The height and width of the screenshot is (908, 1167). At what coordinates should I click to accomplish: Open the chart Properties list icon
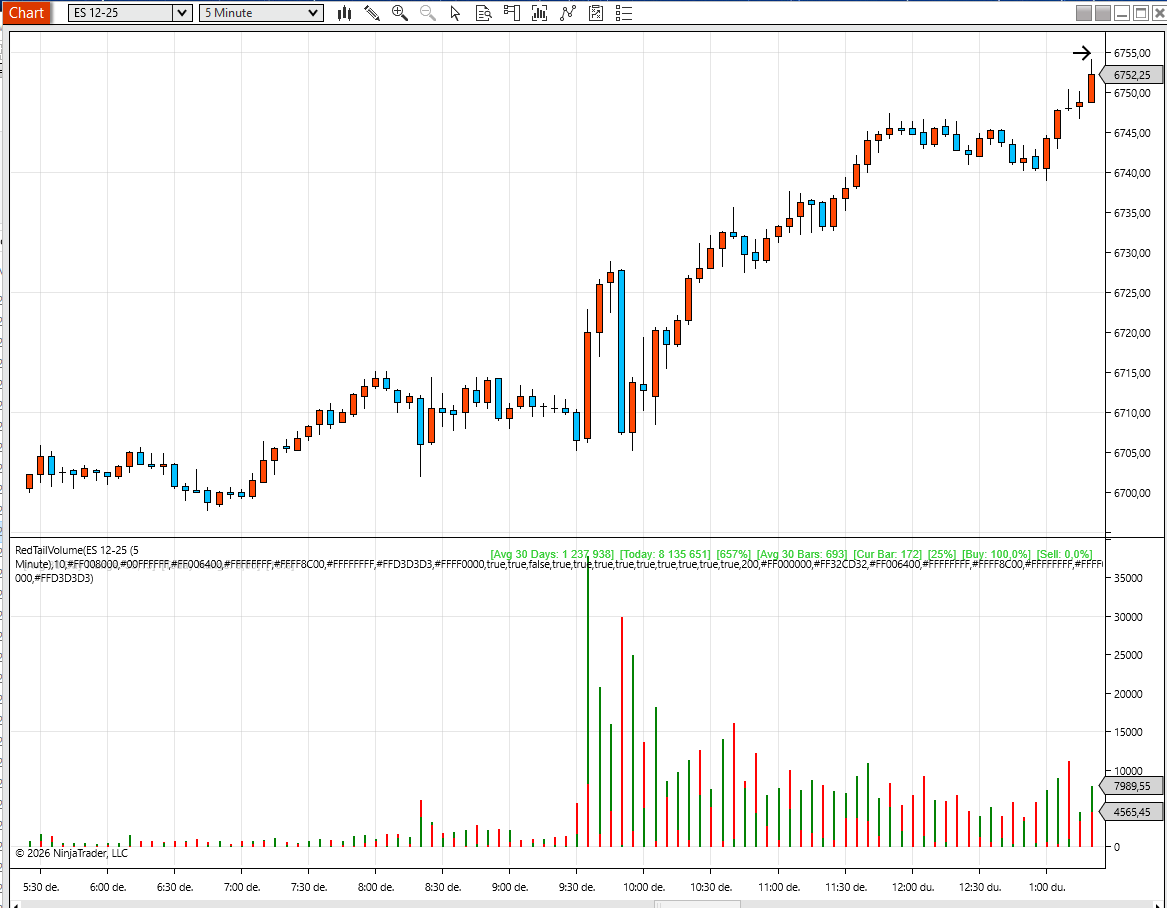click(622, 13)
